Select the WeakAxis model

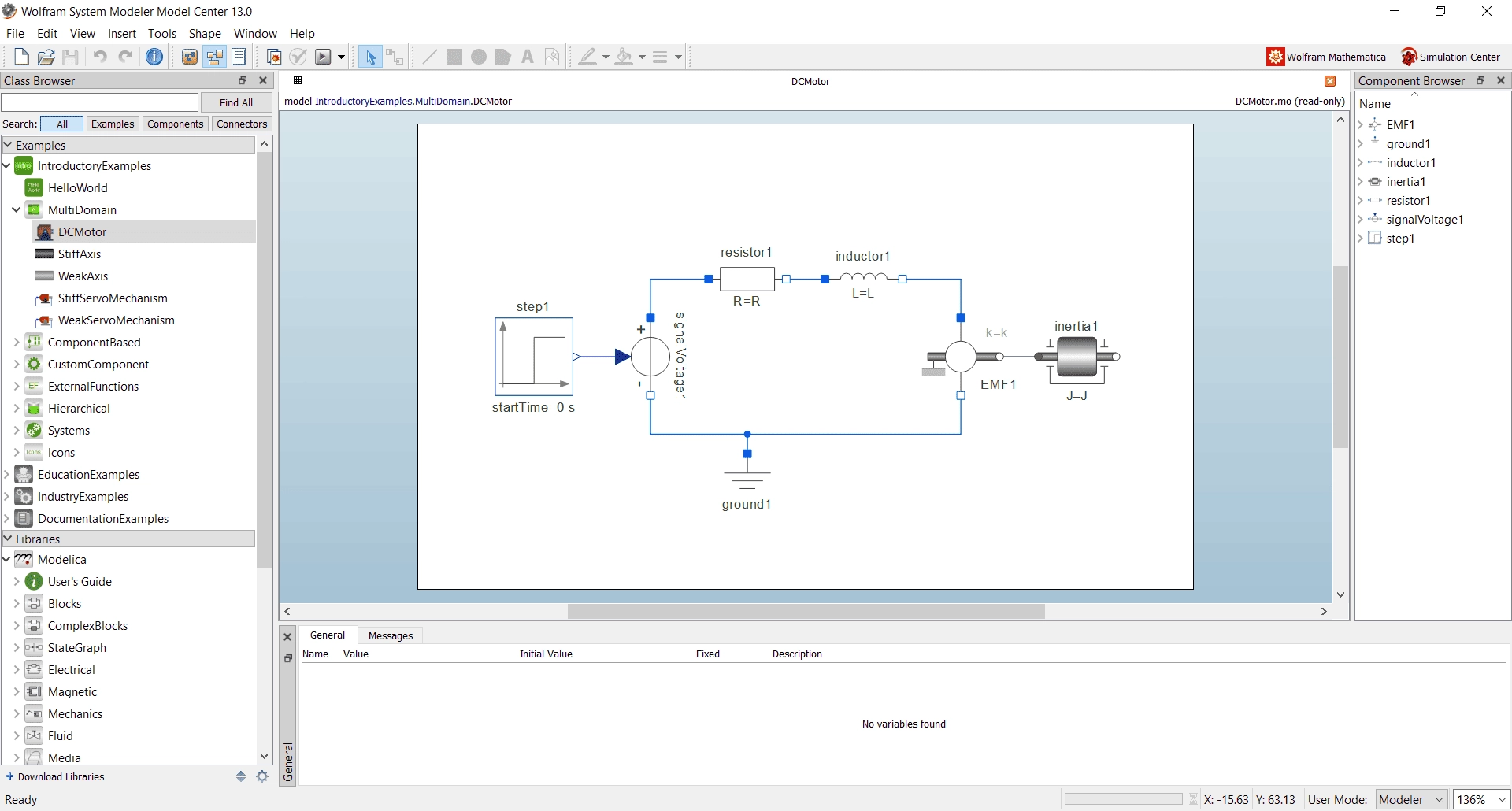coord(83,276)
